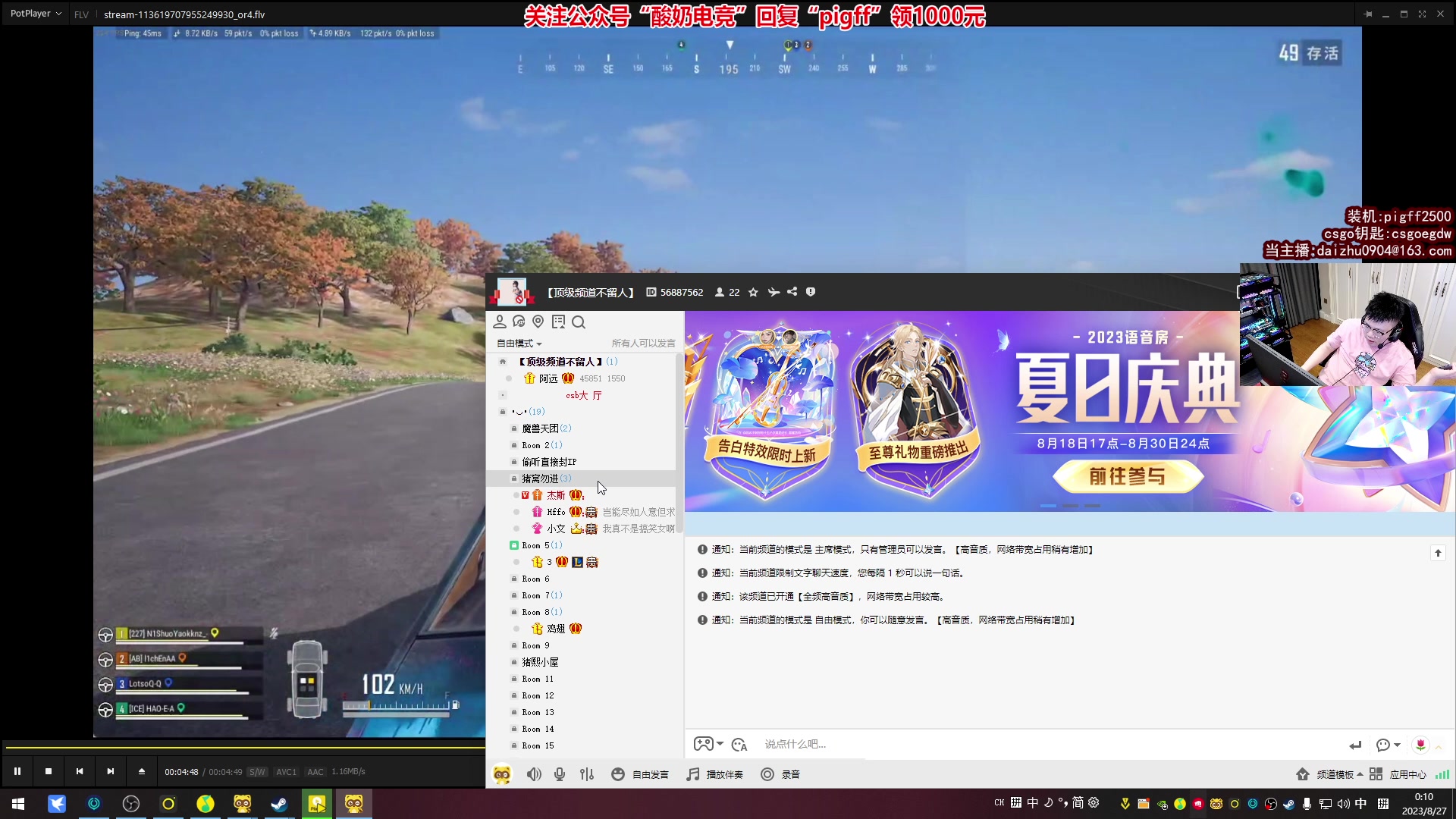Collapse the (19) channel group

click(502, 412)
